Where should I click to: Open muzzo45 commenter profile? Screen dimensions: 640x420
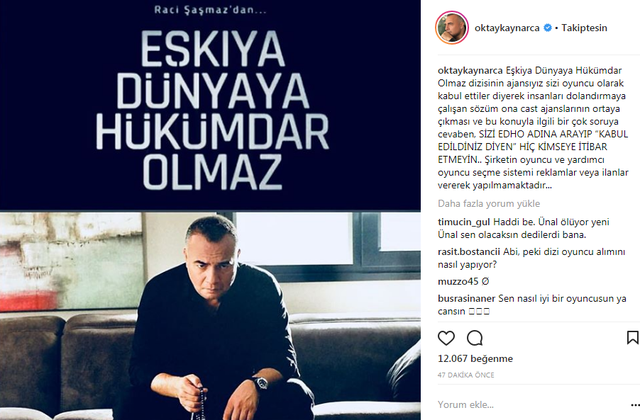click(x=458, y=281)
